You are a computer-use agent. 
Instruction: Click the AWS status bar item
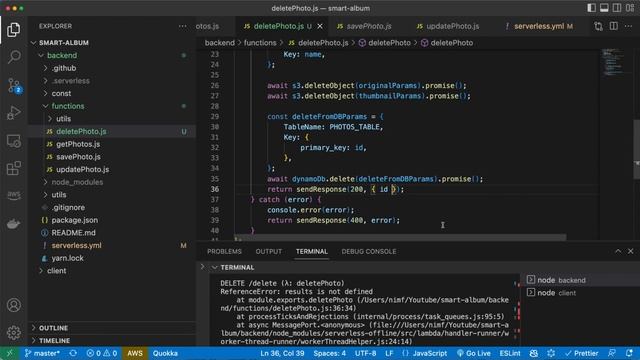pyautogui.click(x=135, y=353)
